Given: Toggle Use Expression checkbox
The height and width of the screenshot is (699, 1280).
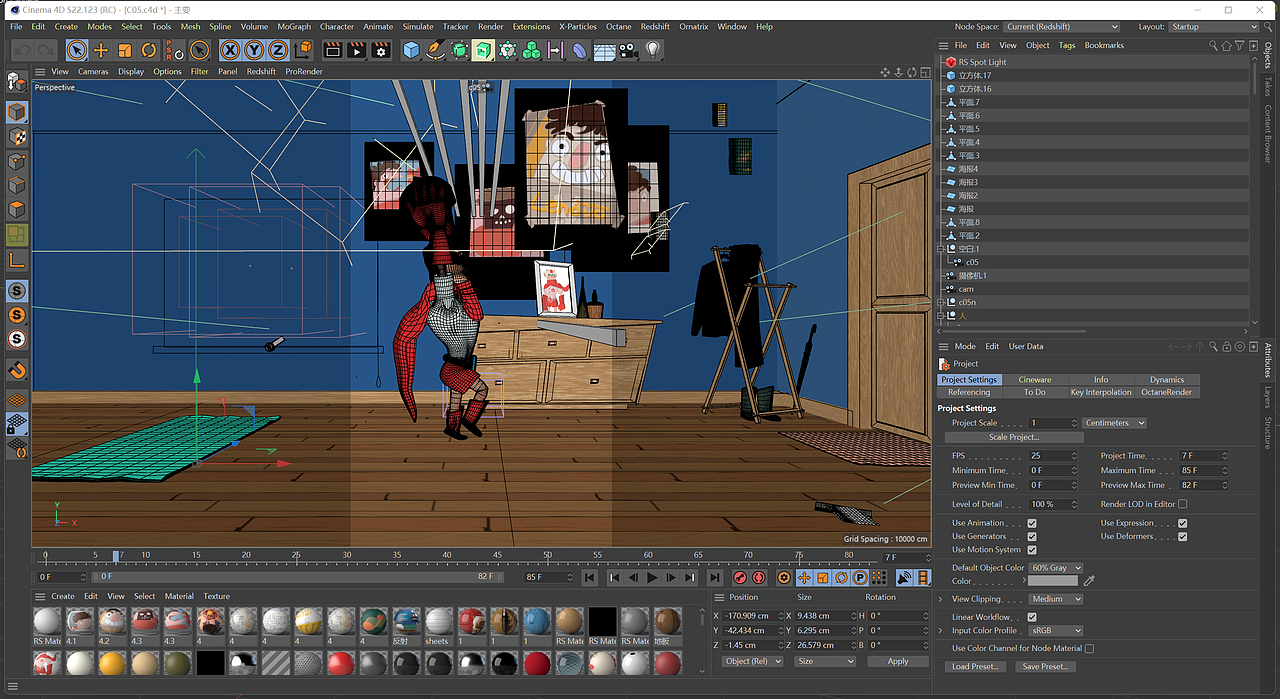Looking at the screenshot, I should coord(1183,523).
